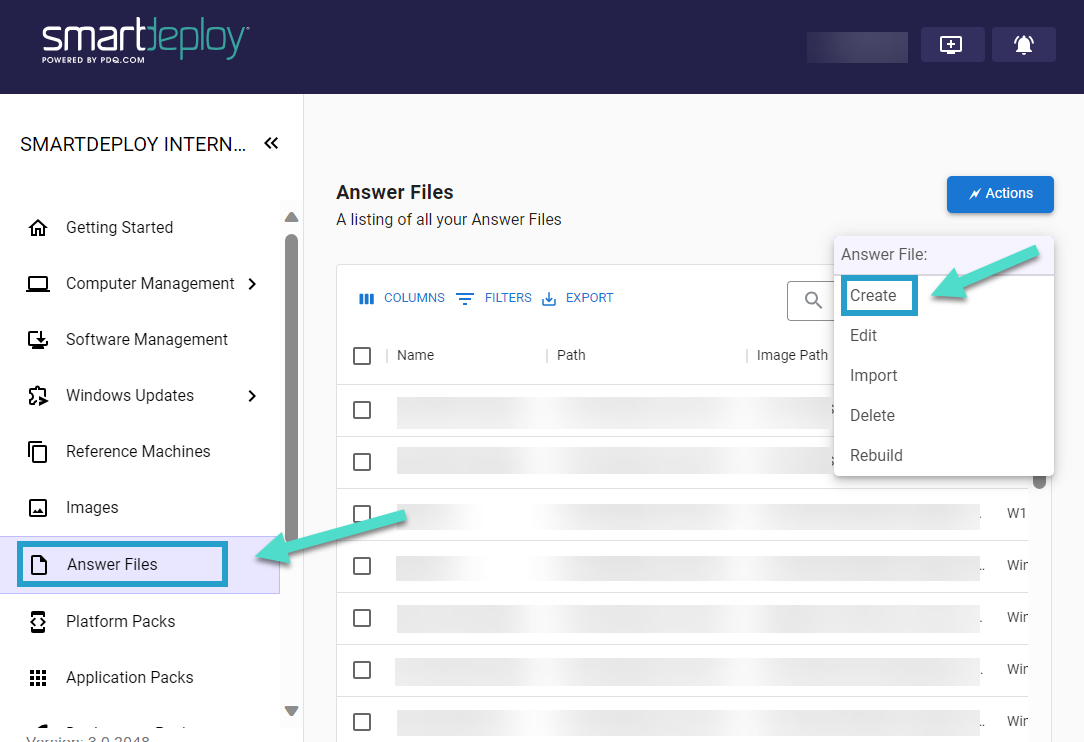This screenshot has height=742, width=1084.
Task: Check the first row's checkbox
Action: [362, 410]
